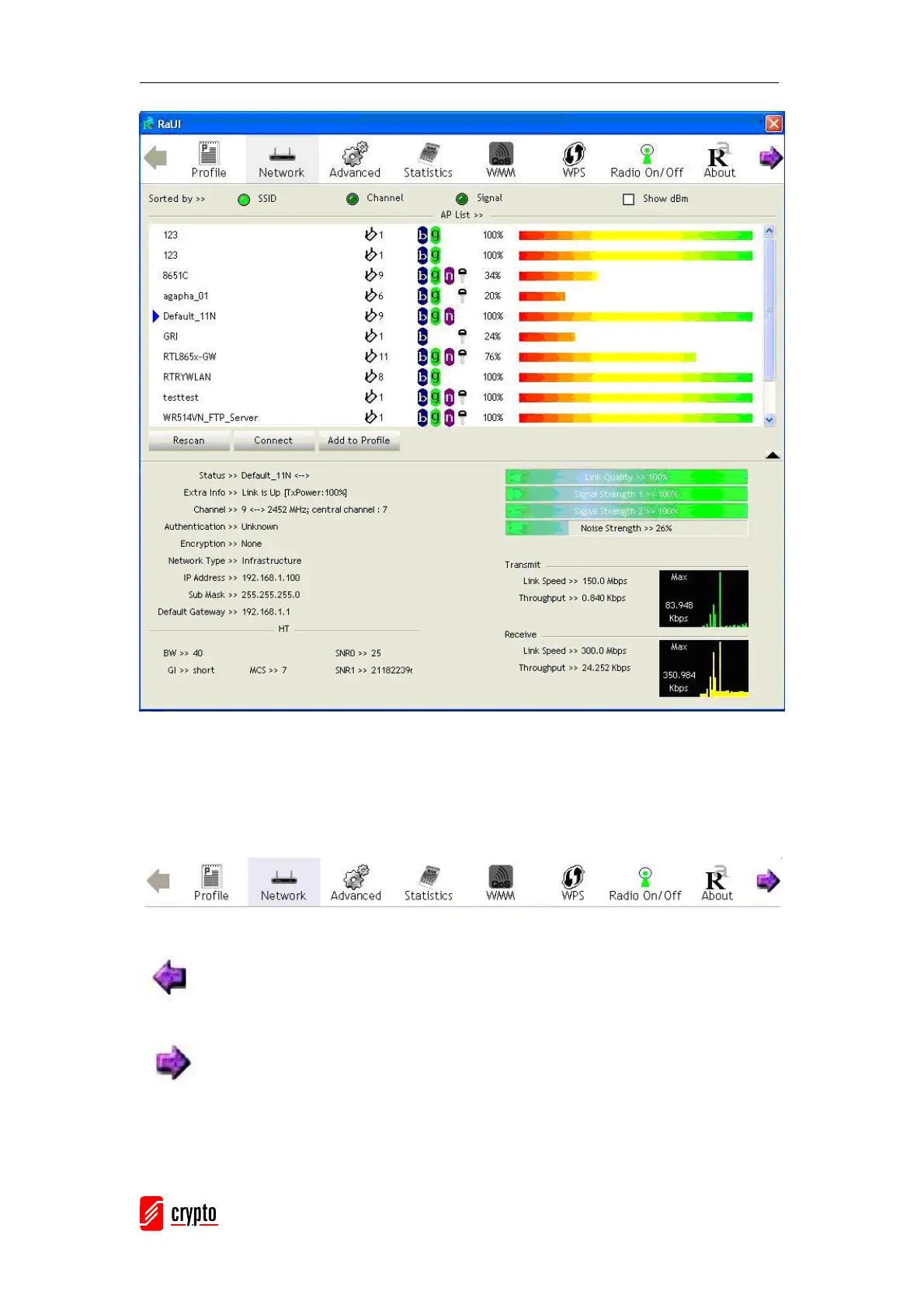Click the Add to Profile button
Screen dimensions: 924x1308
pos(359,440)
